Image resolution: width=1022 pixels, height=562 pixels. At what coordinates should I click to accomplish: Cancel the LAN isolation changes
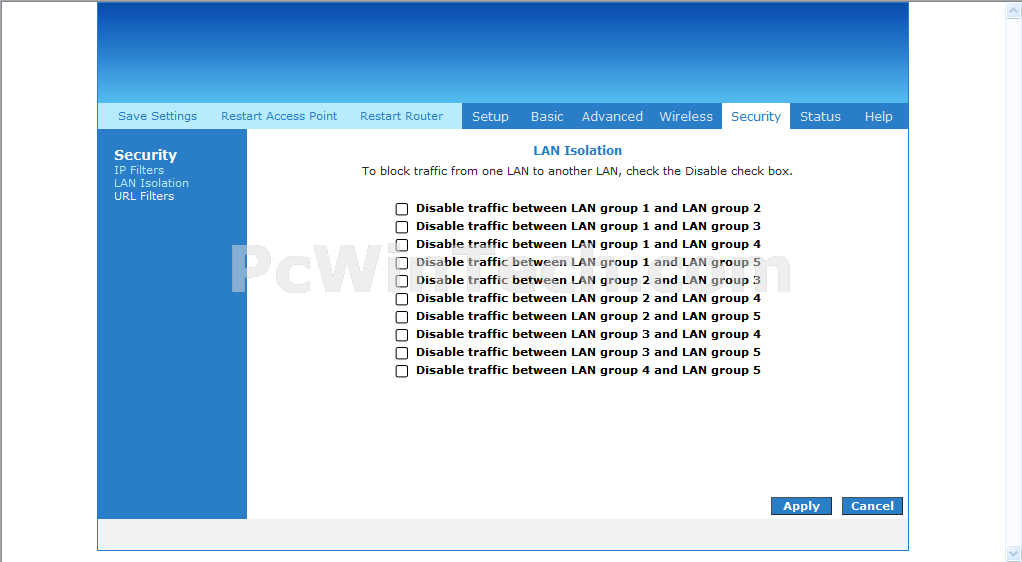[x=872, y=506]
